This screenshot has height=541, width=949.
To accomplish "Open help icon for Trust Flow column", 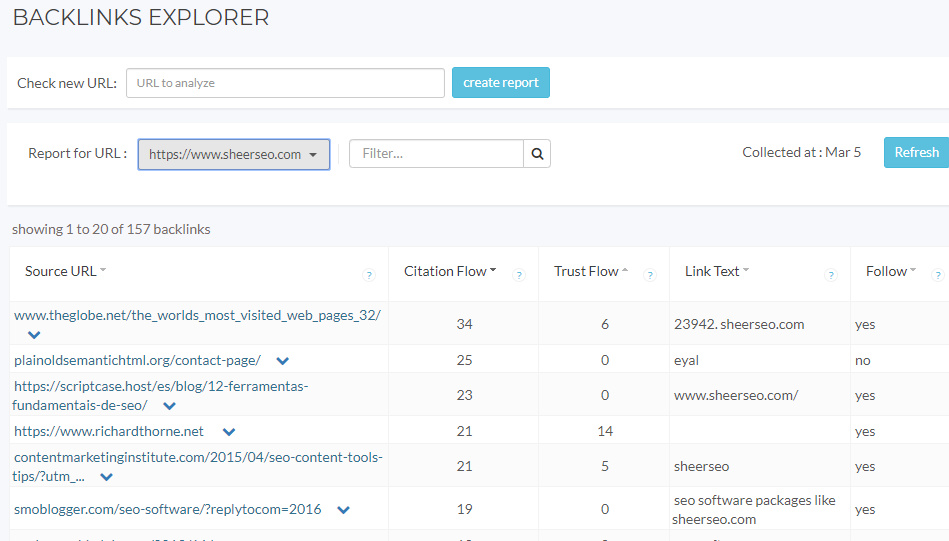I will 650,275.
